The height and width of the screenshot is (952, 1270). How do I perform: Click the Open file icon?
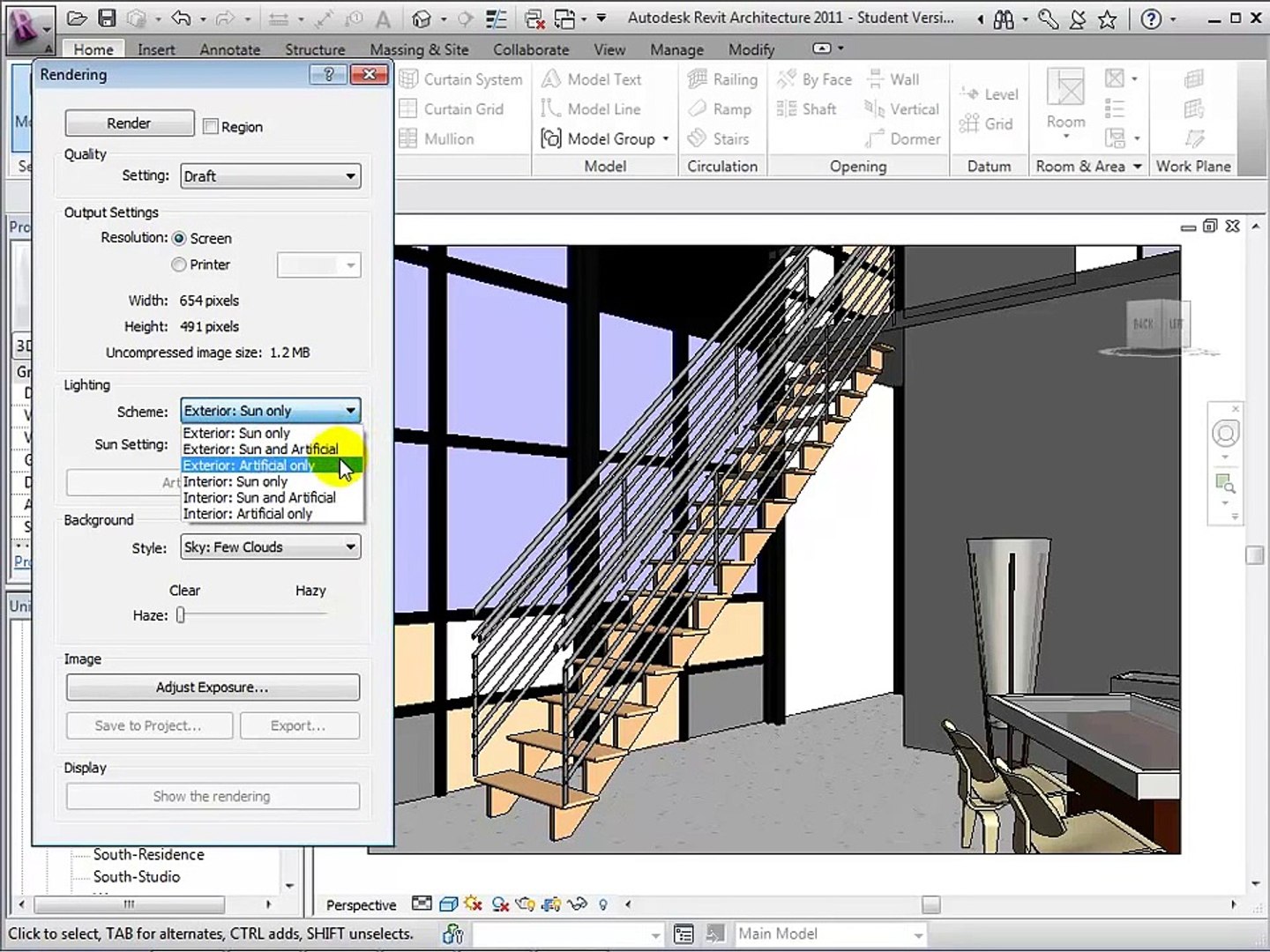78,18
